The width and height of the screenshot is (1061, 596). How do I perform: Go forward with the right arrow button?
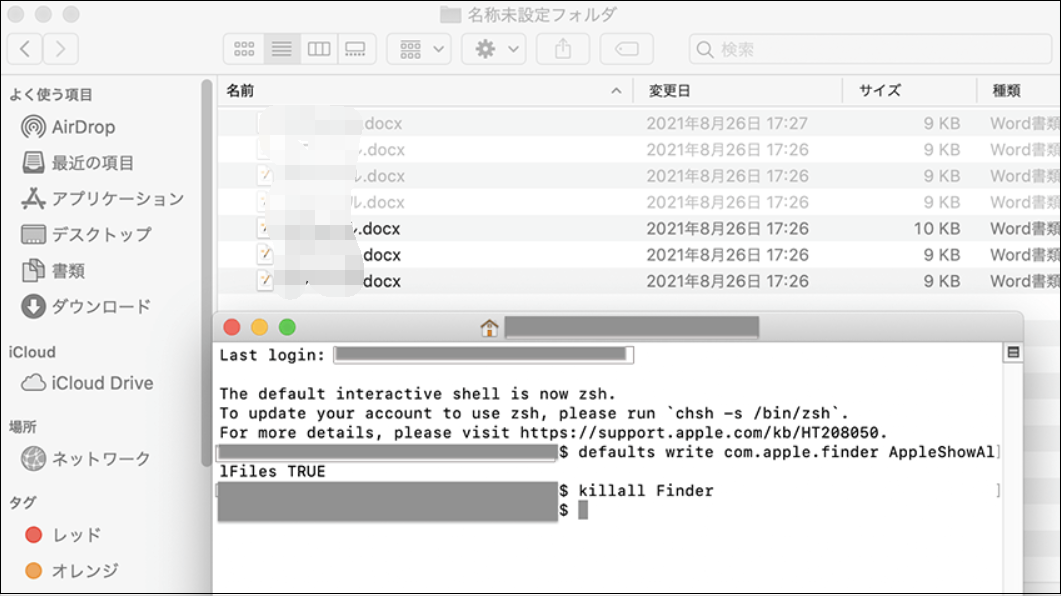(x=60, y=48)
